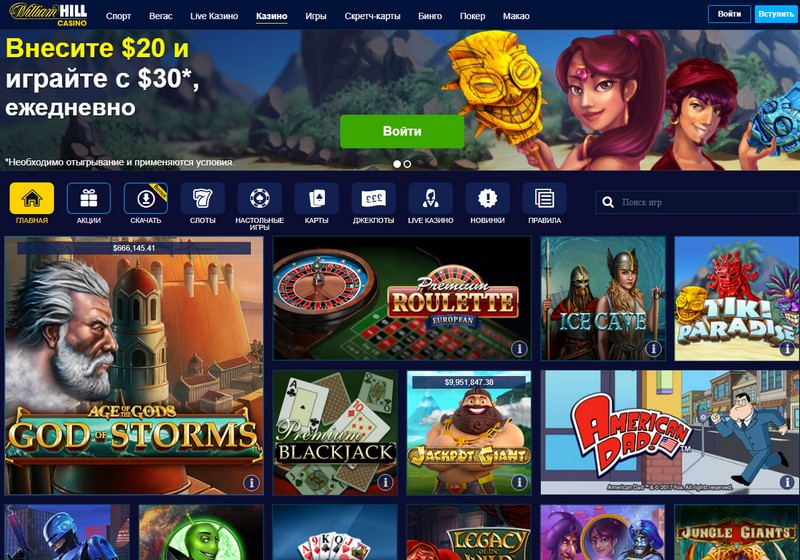Screen dimensions: 800x560
Task: Select the Джекпоты money icon
Action: [x=373, y=198]
